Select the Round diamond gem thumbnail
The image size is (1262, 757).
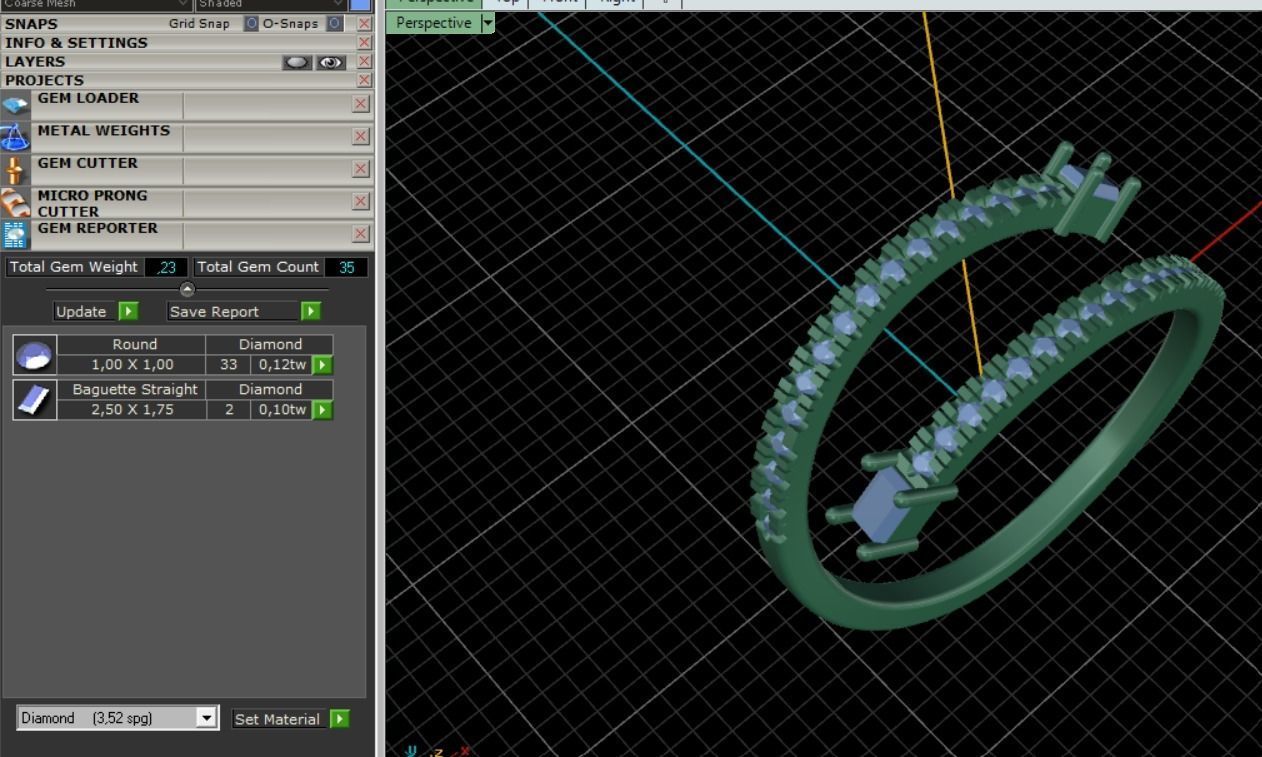coord(34,355)
